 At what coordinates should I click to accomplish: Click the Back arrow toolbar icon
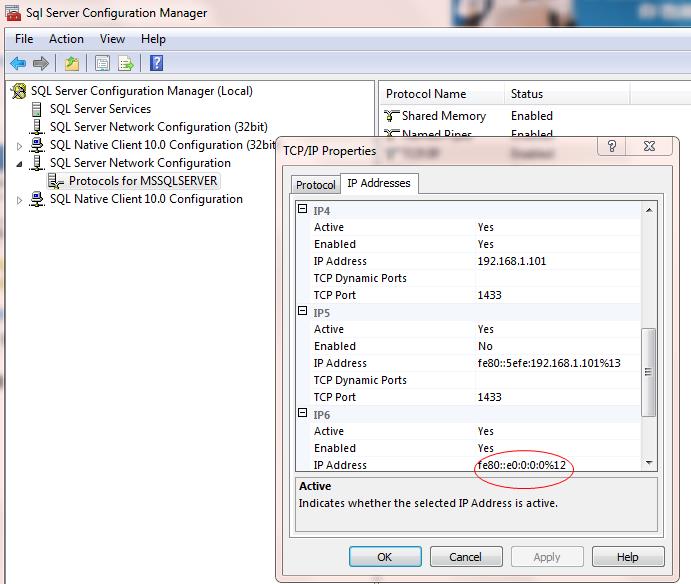click(x=18, y=63)
